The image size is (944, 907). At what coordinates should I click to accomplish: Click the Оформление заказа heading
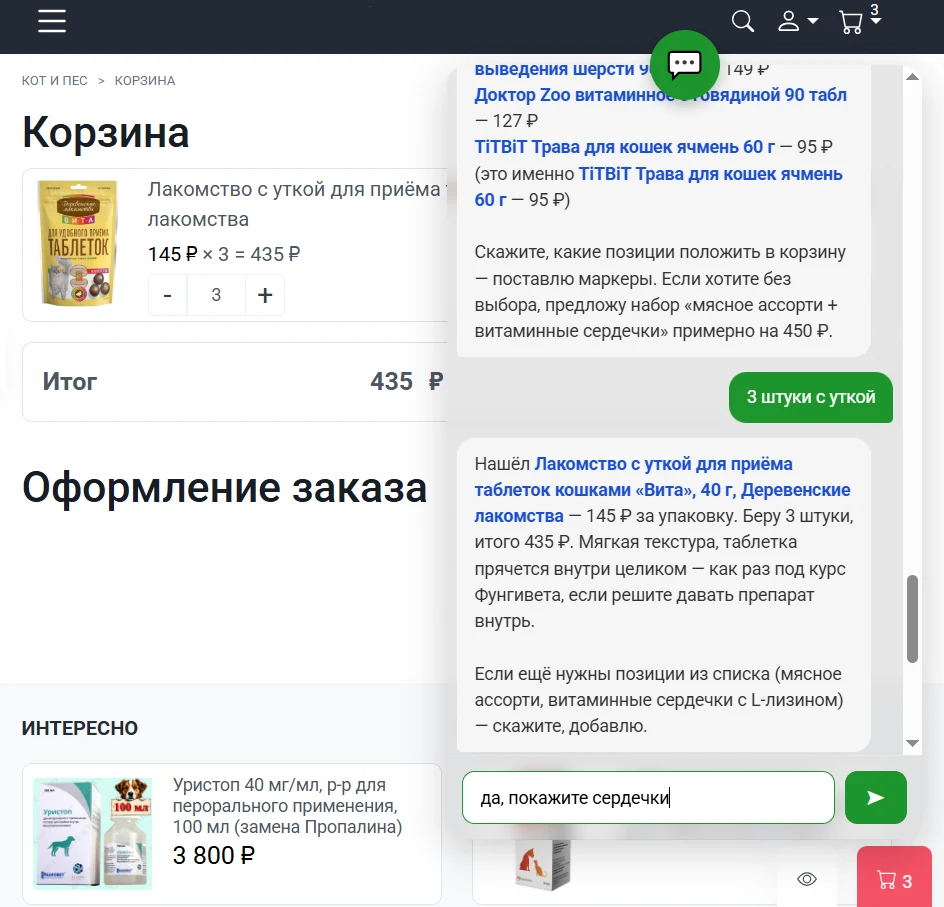[x=225, y=488]
